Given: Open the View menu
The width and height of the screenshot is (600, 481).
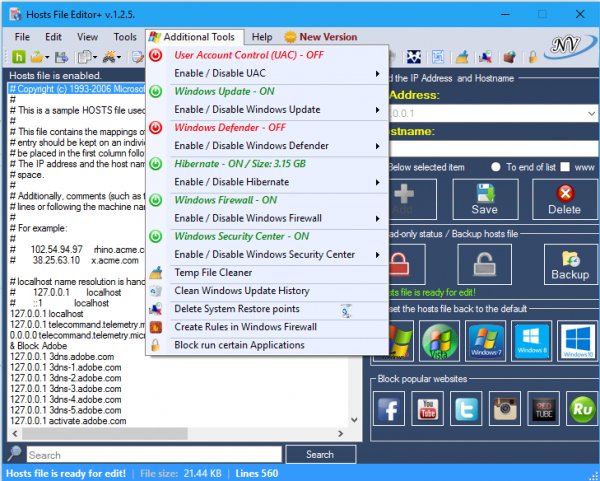Looking at the screenshot, I should pyautogui.click(x=87, y=37).
